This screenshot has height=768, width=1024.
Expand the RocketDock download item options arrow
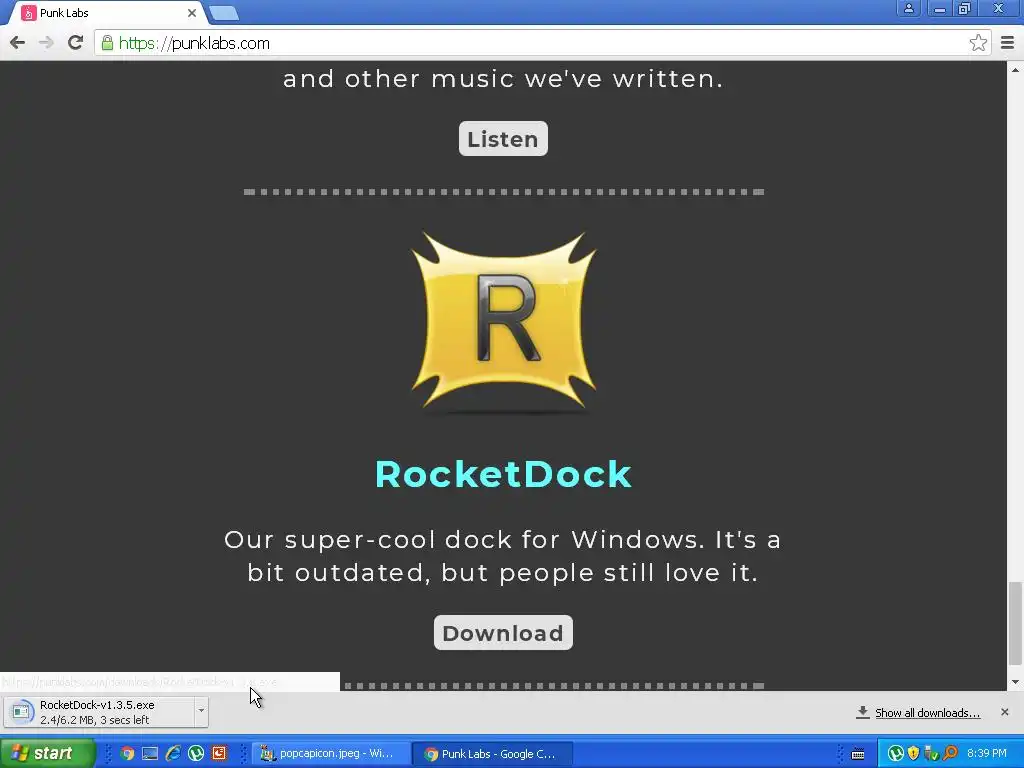point(201,711)
